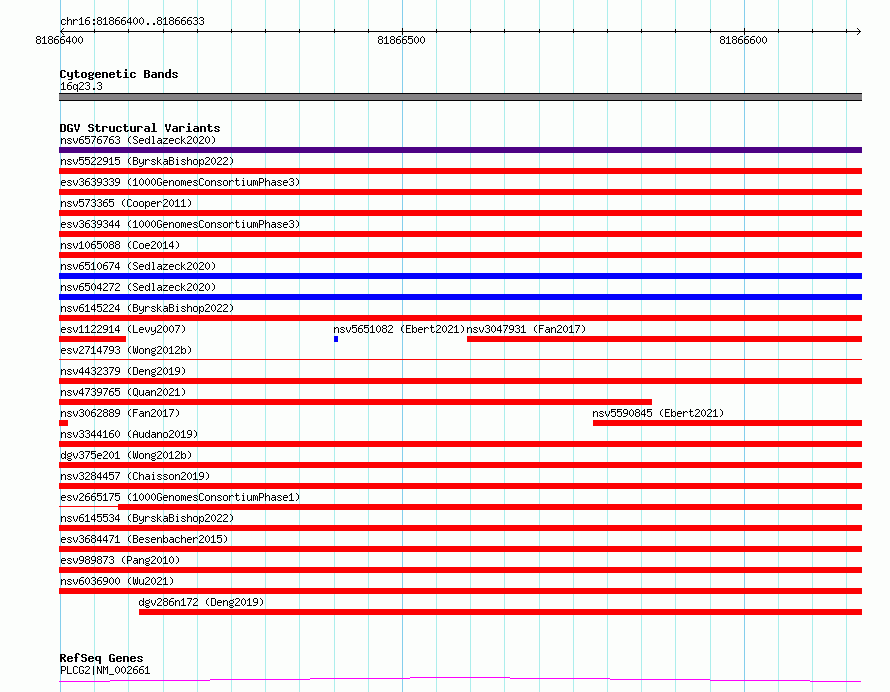Select esv1122914 (Levy2007) label

tap(123, 329)
